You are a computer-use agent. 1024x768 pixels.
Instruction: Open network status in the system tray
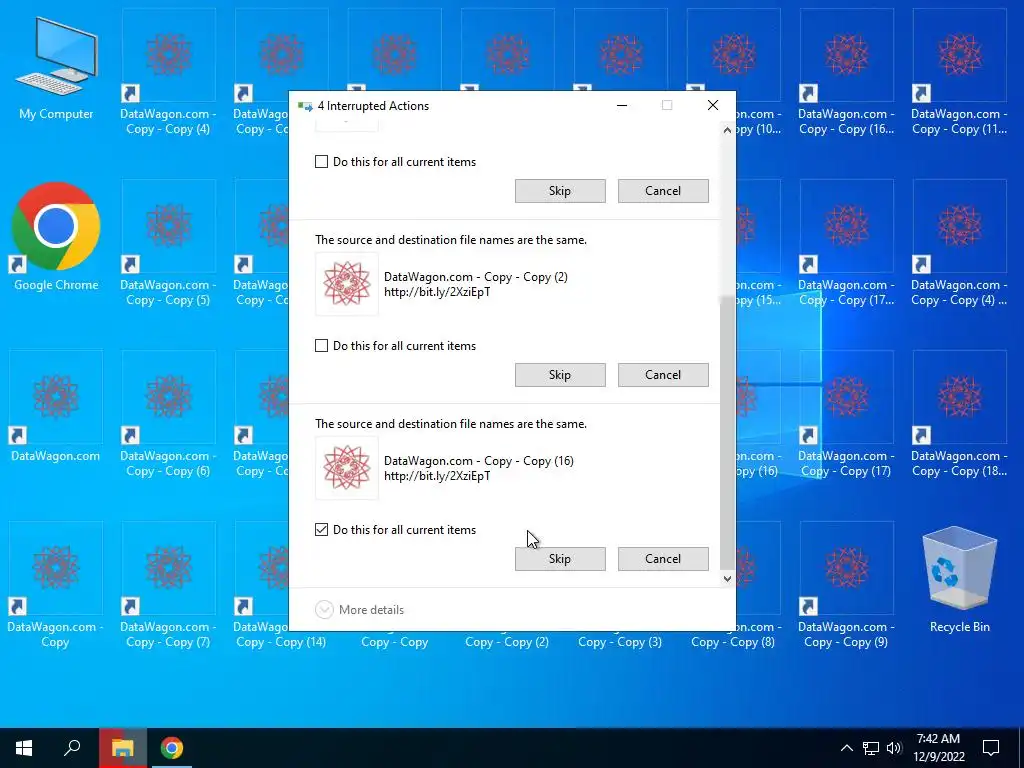[x=871, y=748]
